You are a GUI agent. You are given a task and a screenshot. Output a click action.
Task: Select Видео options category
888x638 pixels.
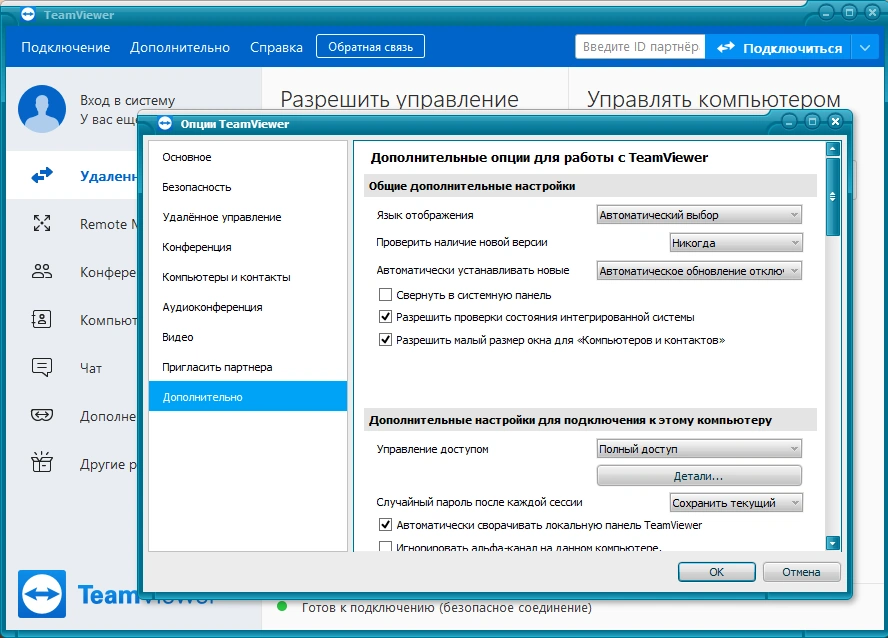point(247,337)
